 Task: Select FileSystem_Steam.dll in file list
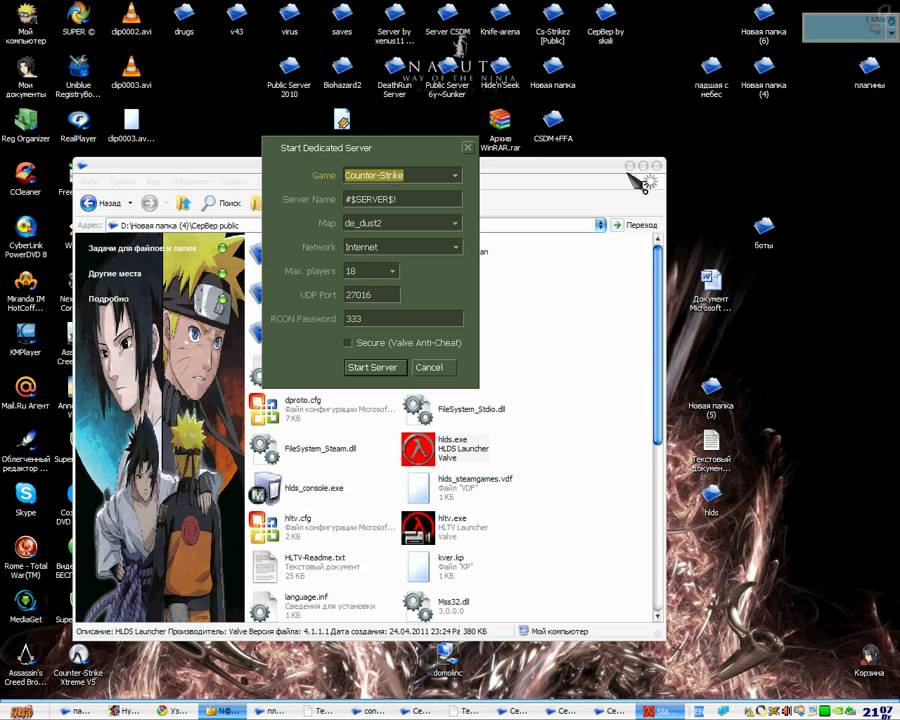(x=303, y=448)
